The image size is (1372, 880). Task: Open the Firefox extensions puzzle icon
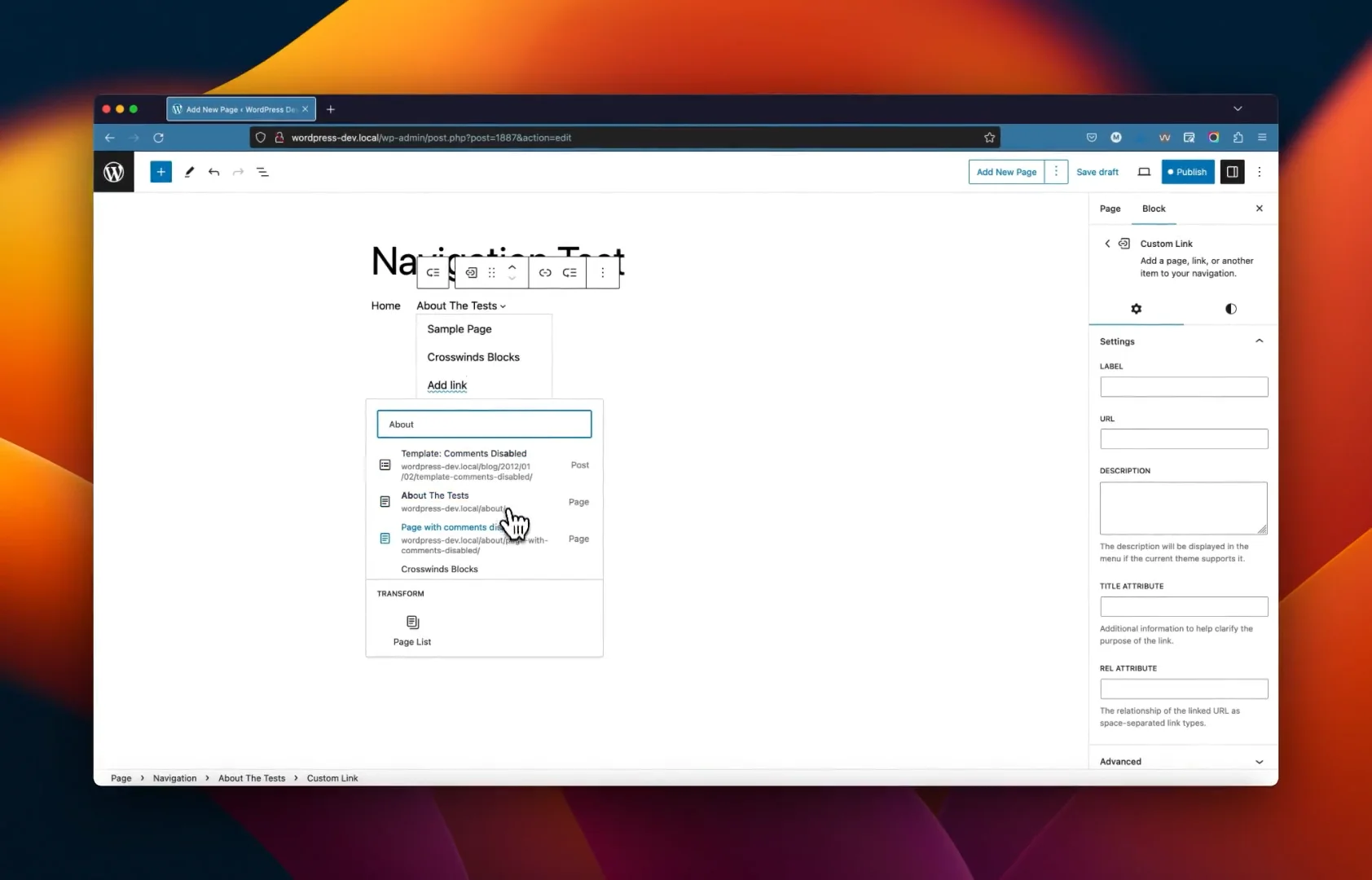pyautogui.click(x=1238, y=138)
